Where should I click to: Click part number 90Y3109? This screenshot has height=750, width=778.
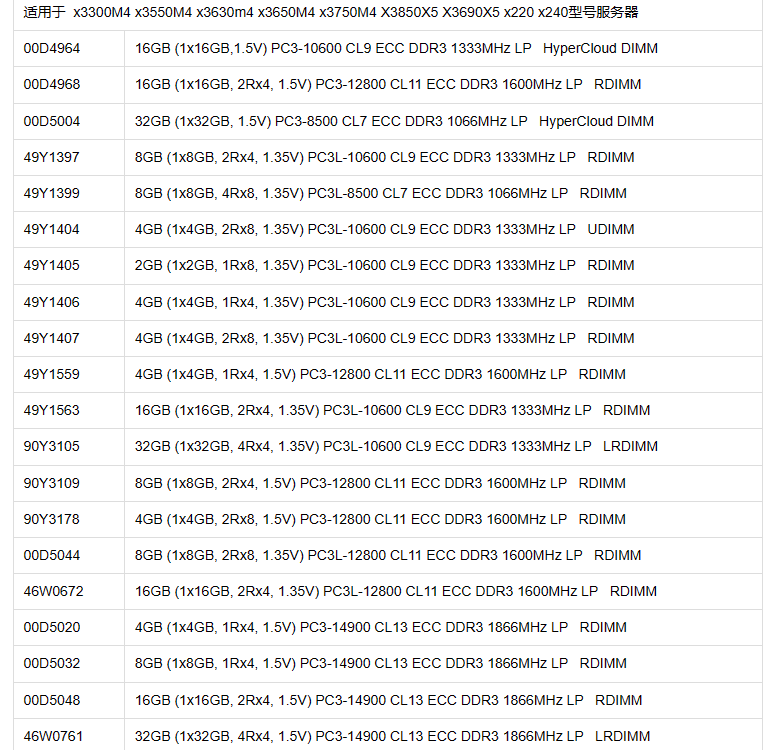point(51,483)
